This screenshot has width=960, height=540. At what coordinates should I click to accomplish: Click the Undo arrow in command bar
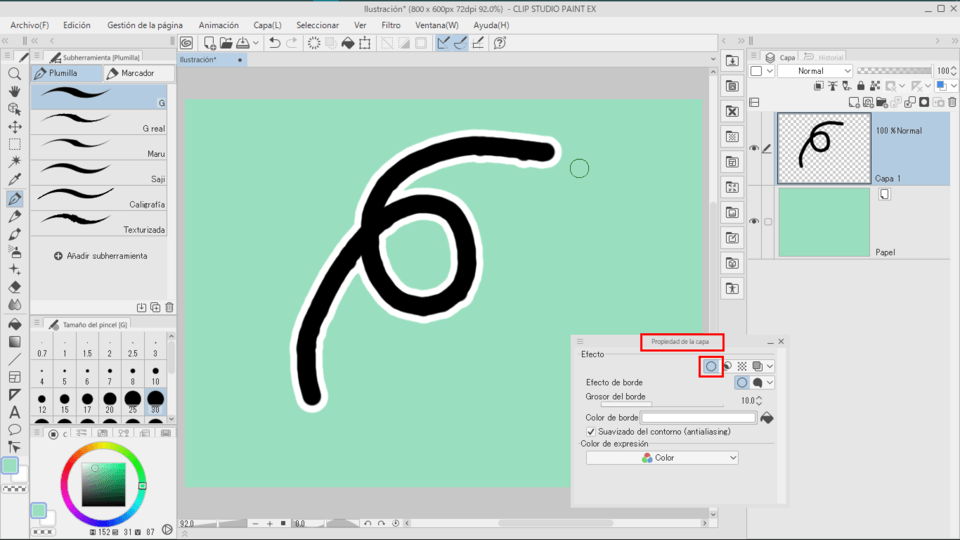pyautogui.click(x=275, y=43)
